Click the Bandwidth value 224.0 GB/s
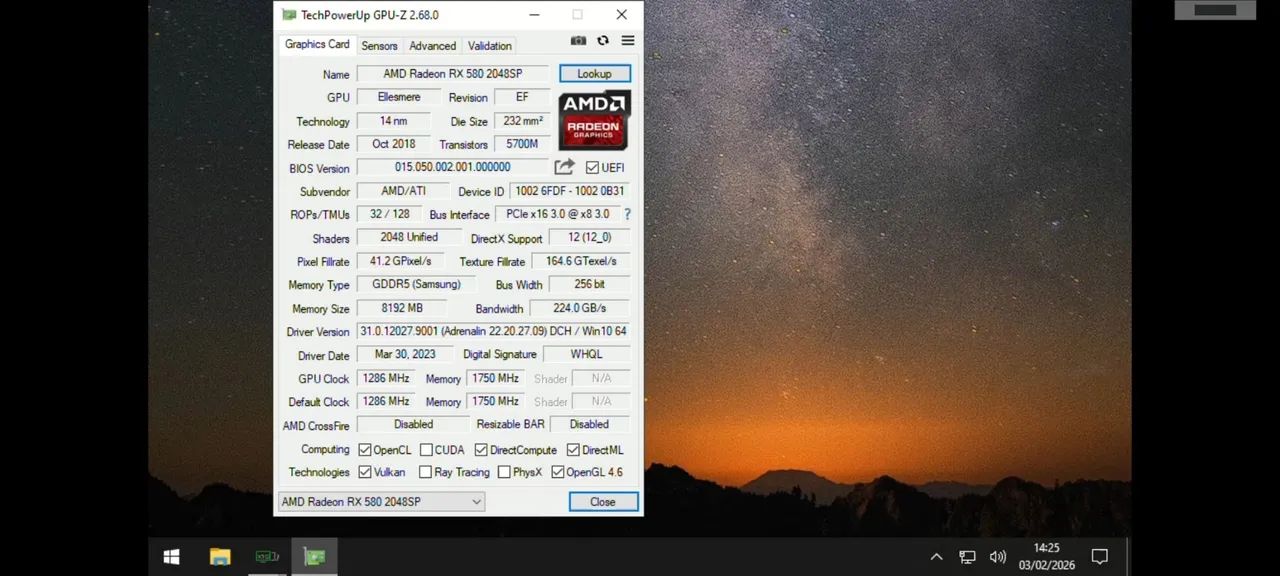Screen dimensions: 1280x576 click(580, 308)
